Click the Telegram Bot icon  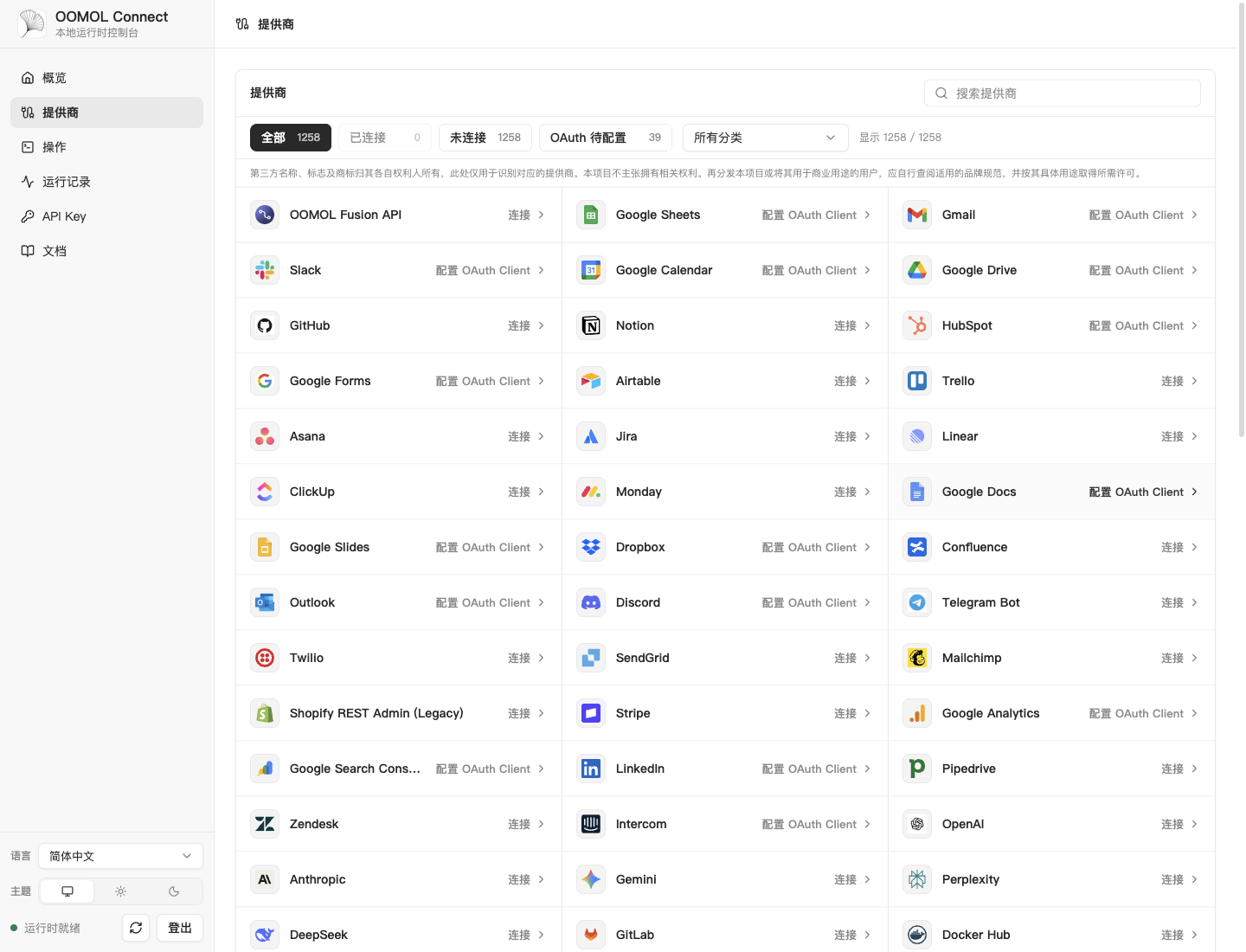917,602
